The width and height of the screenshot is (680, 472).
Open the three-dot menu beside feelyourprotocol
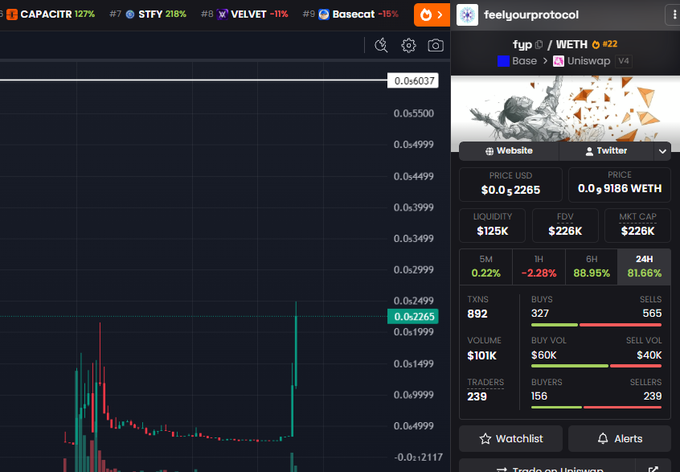[x=674, y=15]
